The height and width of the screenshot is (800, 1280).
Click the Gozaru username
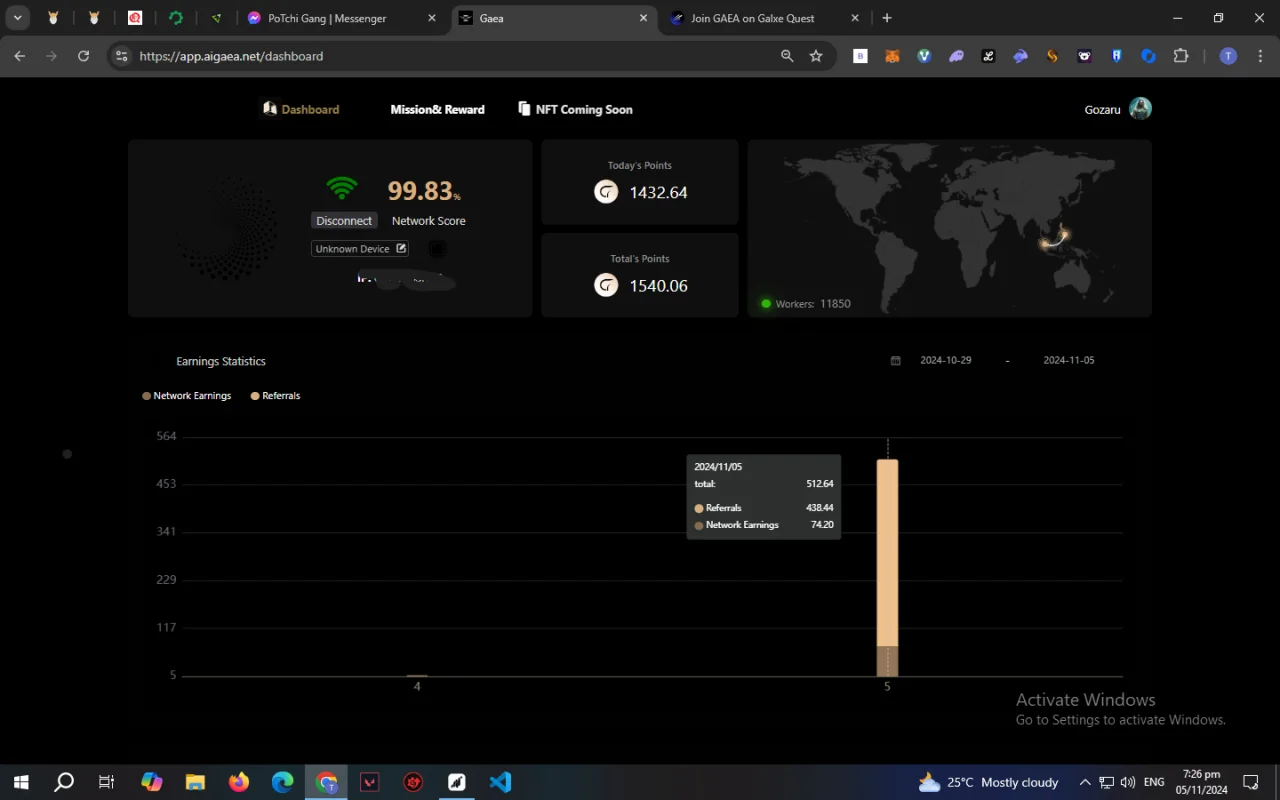point(1102,110)
